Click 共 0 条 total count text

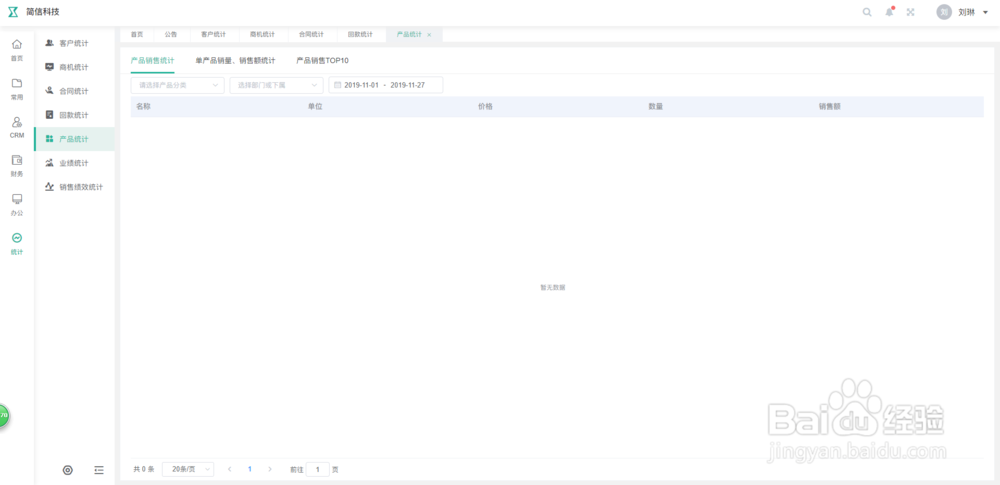pyautogui.click(x=143, y=469)
